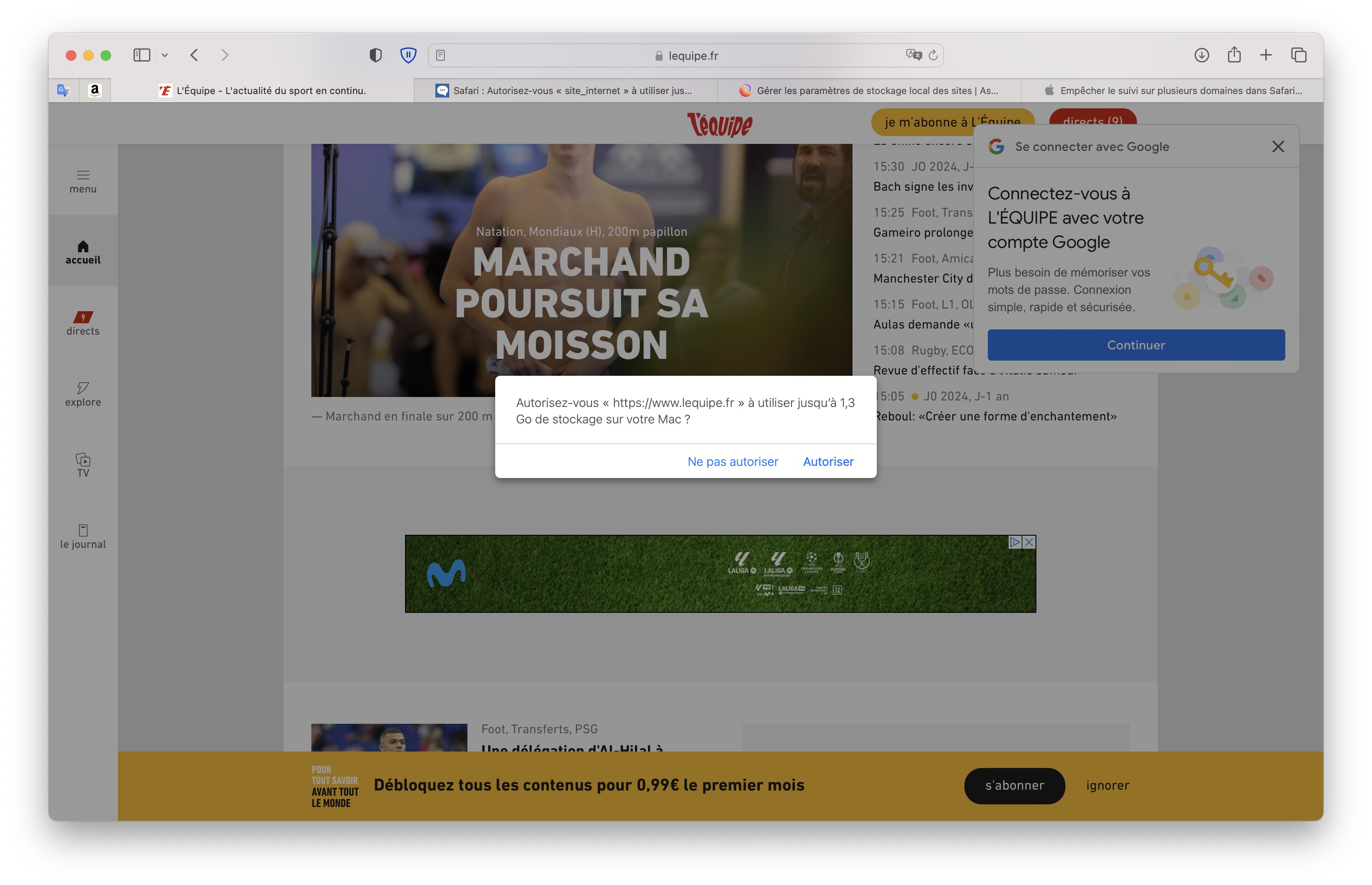Image resolution: width=1372 pixels, height=885 pixels.
Task: Click the shield/privacy icon in toolbar
Action: point(375,55)
